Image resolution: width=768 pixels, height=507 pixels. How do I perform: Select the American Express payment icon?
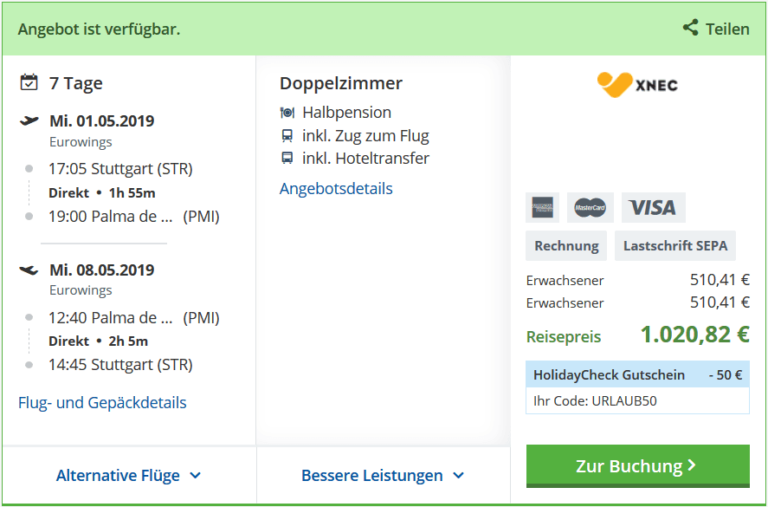(542, 208)
